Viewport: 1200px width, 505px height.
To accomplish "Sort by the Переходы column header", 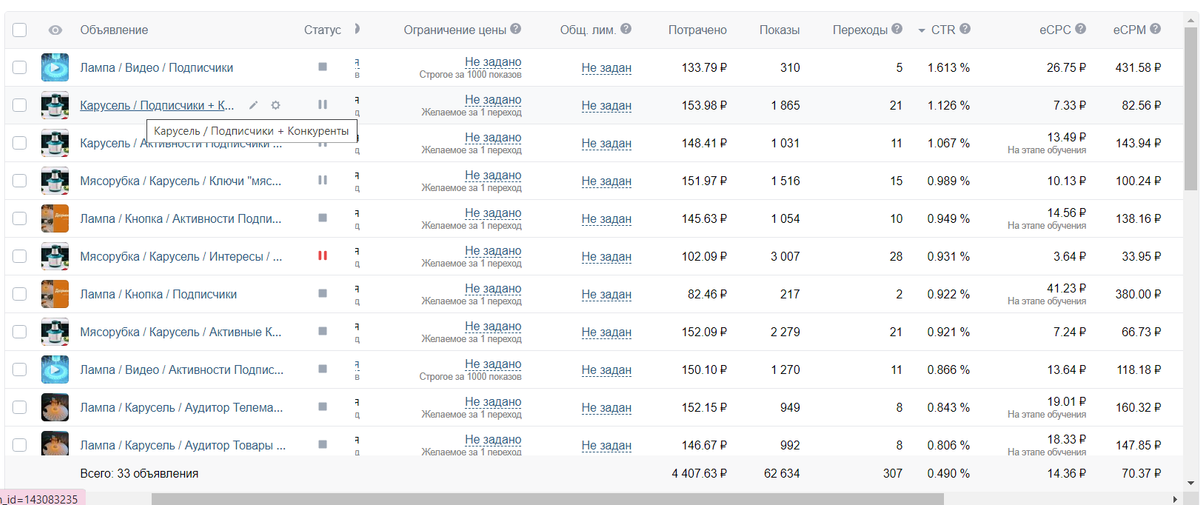I will click(x=860, y=30).
